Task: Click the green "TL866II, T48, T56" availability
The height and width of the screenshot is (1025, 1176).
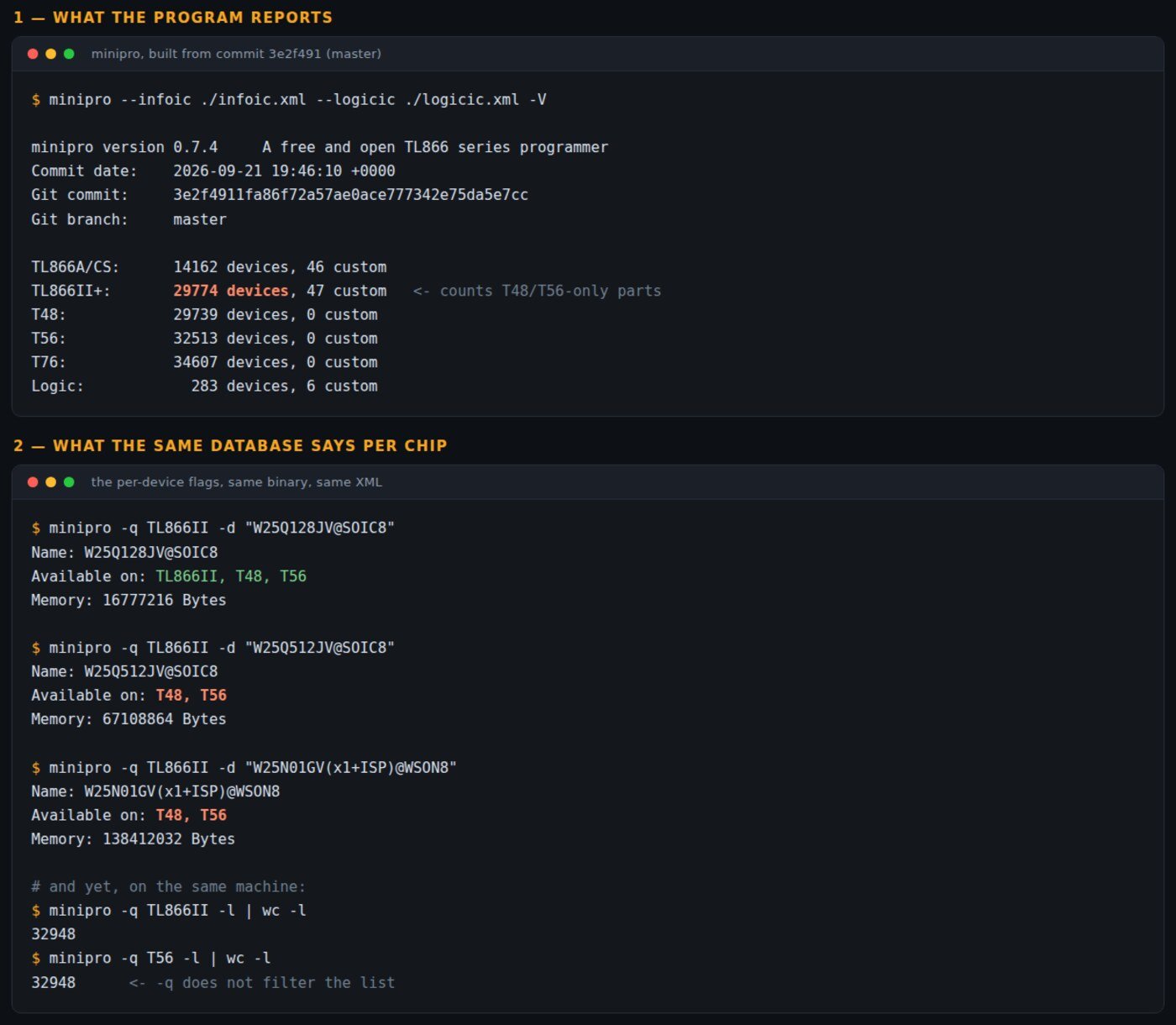Action: click(231, 576)
